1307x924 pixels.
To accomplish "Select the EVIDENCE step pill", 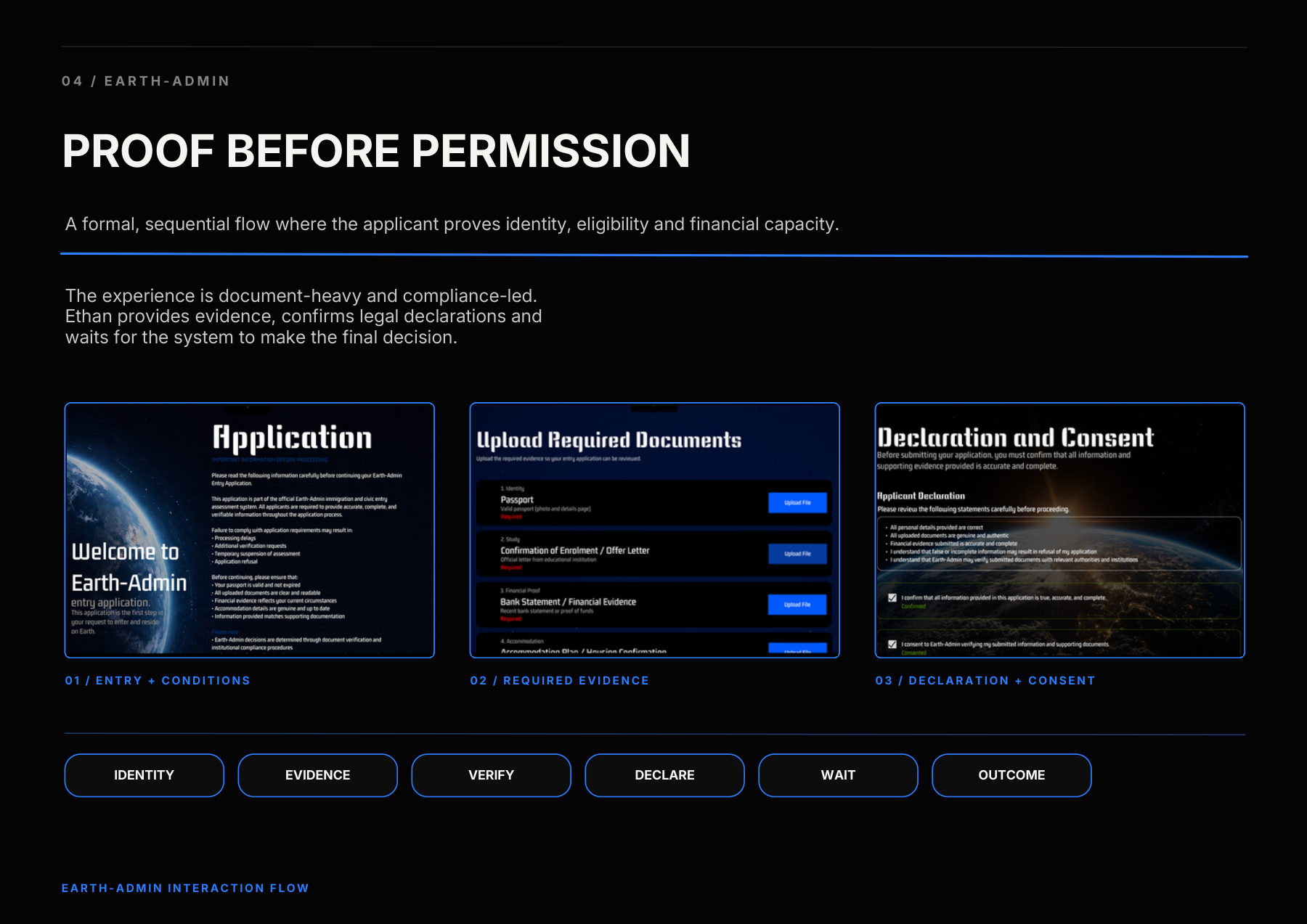I will [x=317, y=775].
